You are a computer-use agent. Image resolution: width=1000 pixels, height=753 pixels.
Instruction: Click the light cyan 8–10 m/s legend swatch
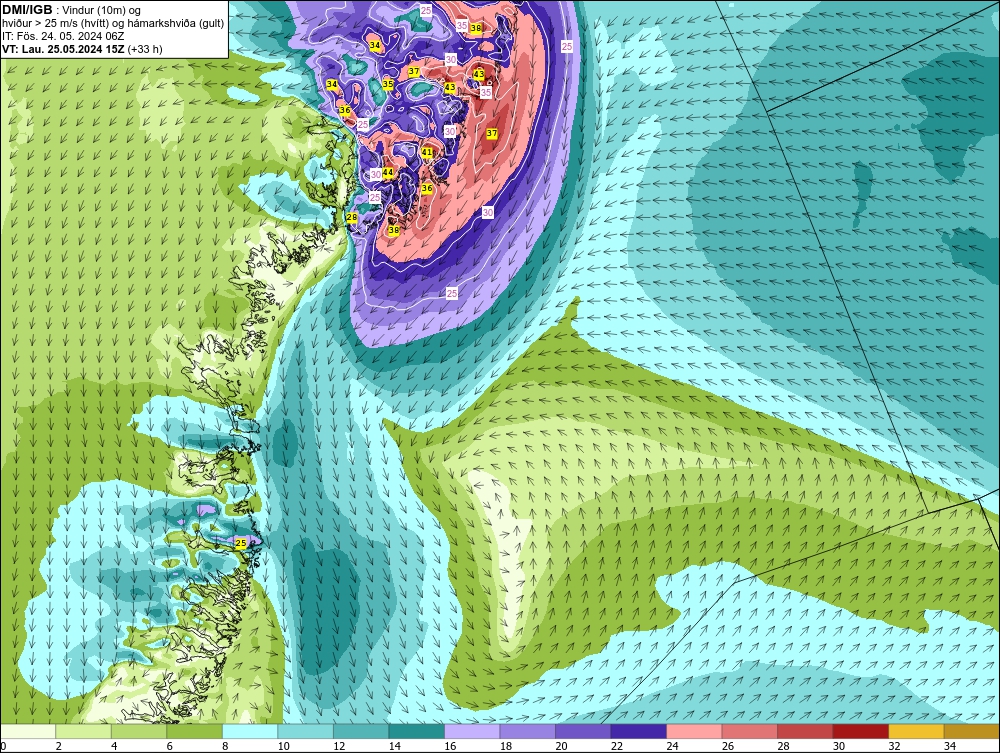point(250,731)
